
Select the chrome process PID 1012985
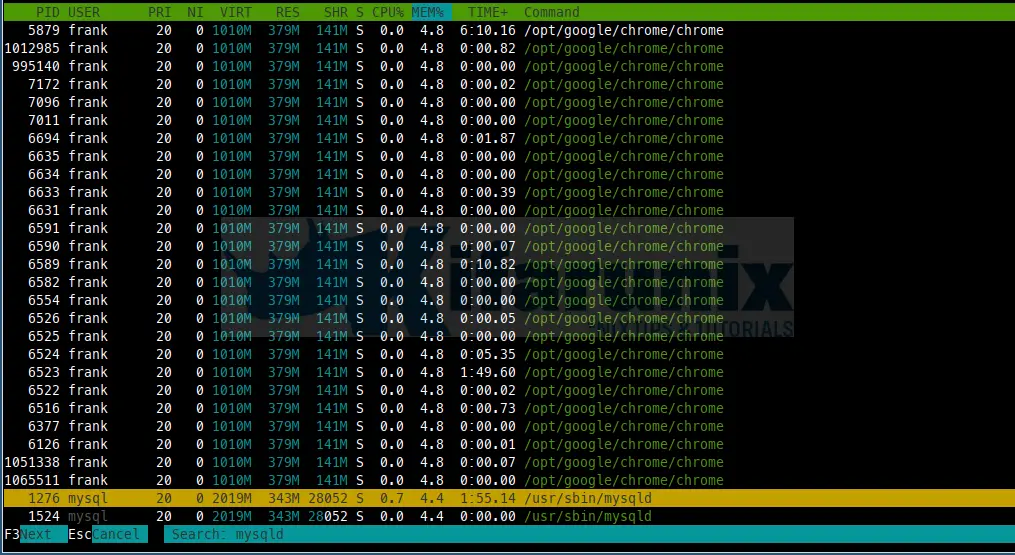(x=509, y=49)
